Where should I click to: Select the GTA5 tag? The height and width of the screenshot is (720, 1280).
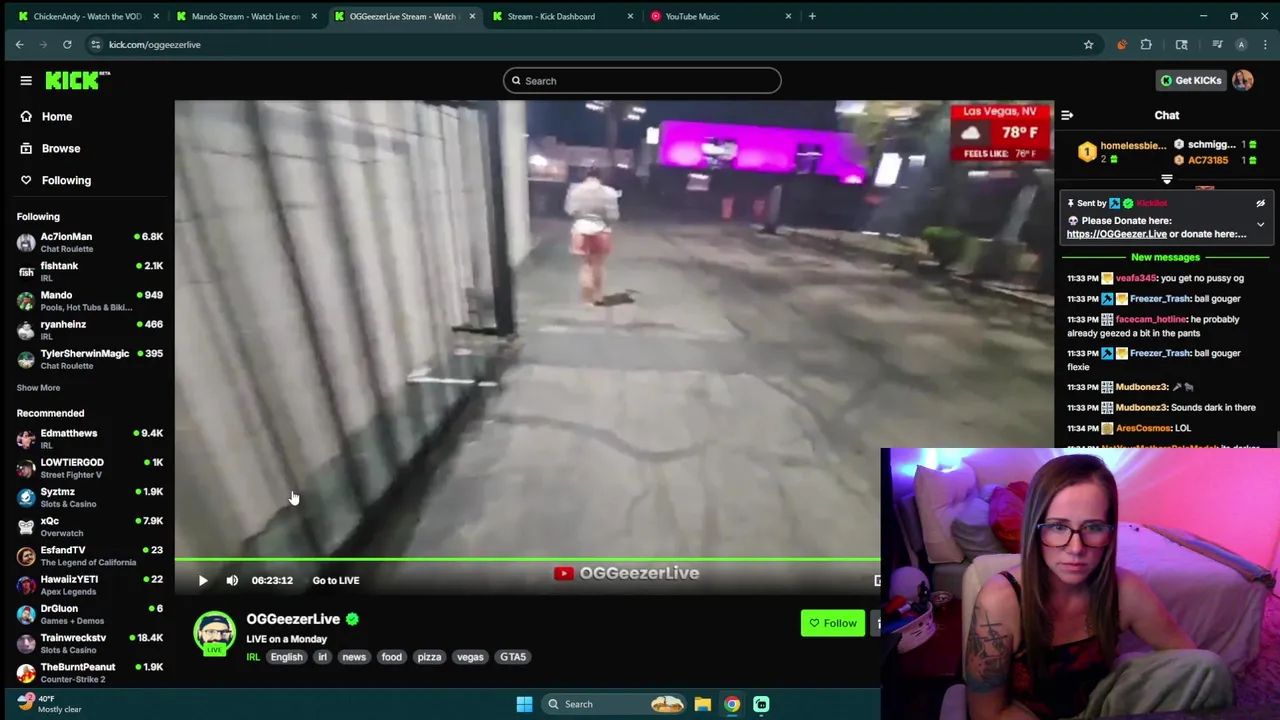point(513,657)
